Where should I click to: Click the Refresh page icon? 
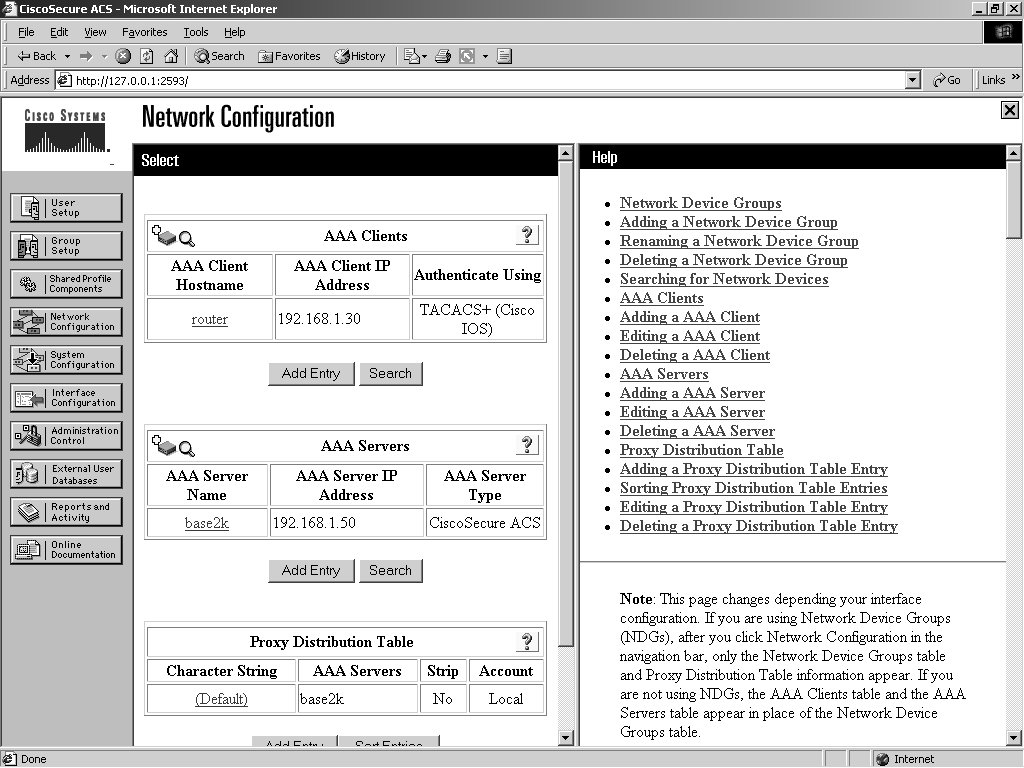147,56
